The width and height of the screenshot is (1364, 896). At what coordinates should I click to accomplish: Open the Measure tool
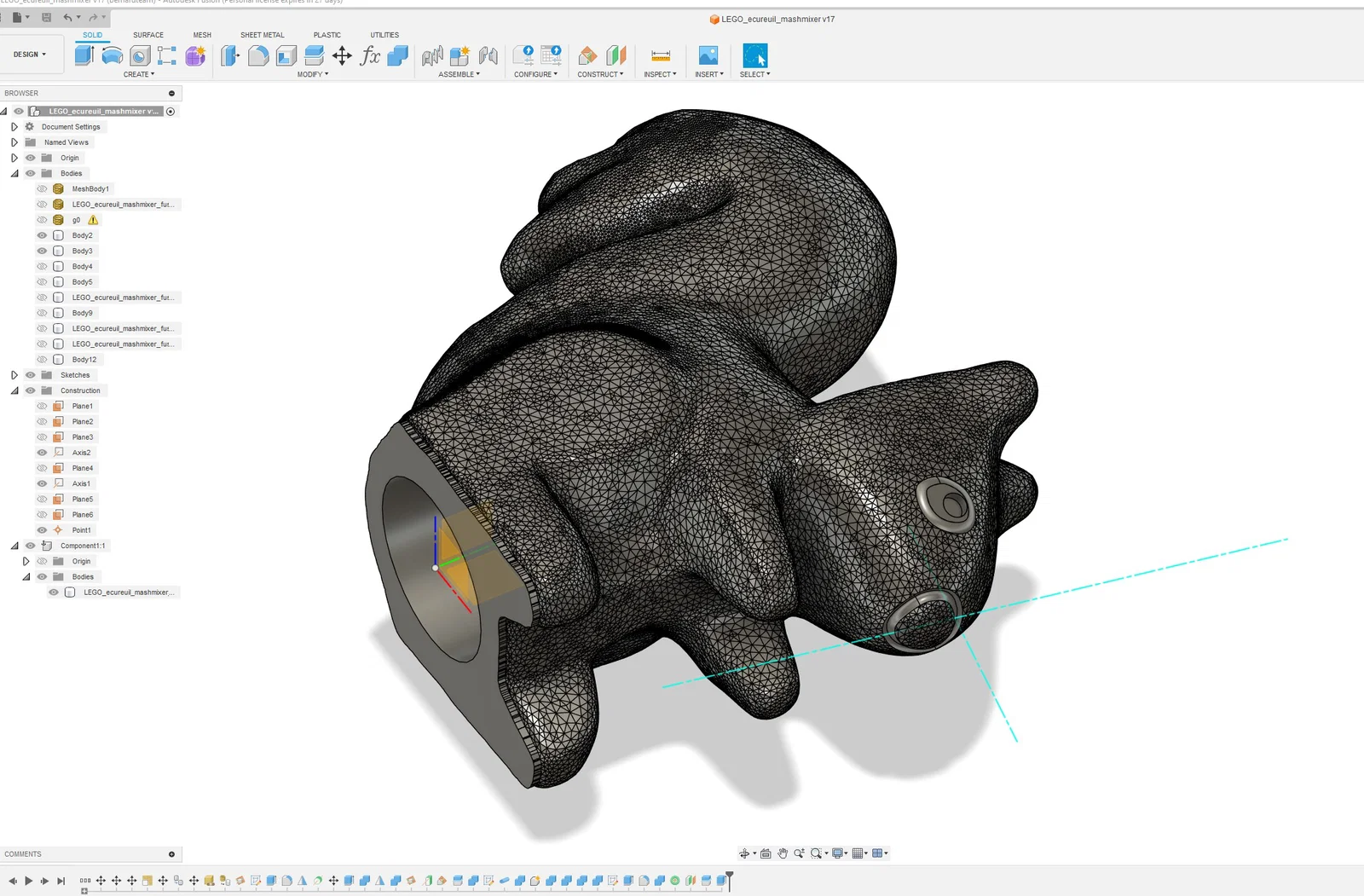pyautogui.click(x=661, y=55)
